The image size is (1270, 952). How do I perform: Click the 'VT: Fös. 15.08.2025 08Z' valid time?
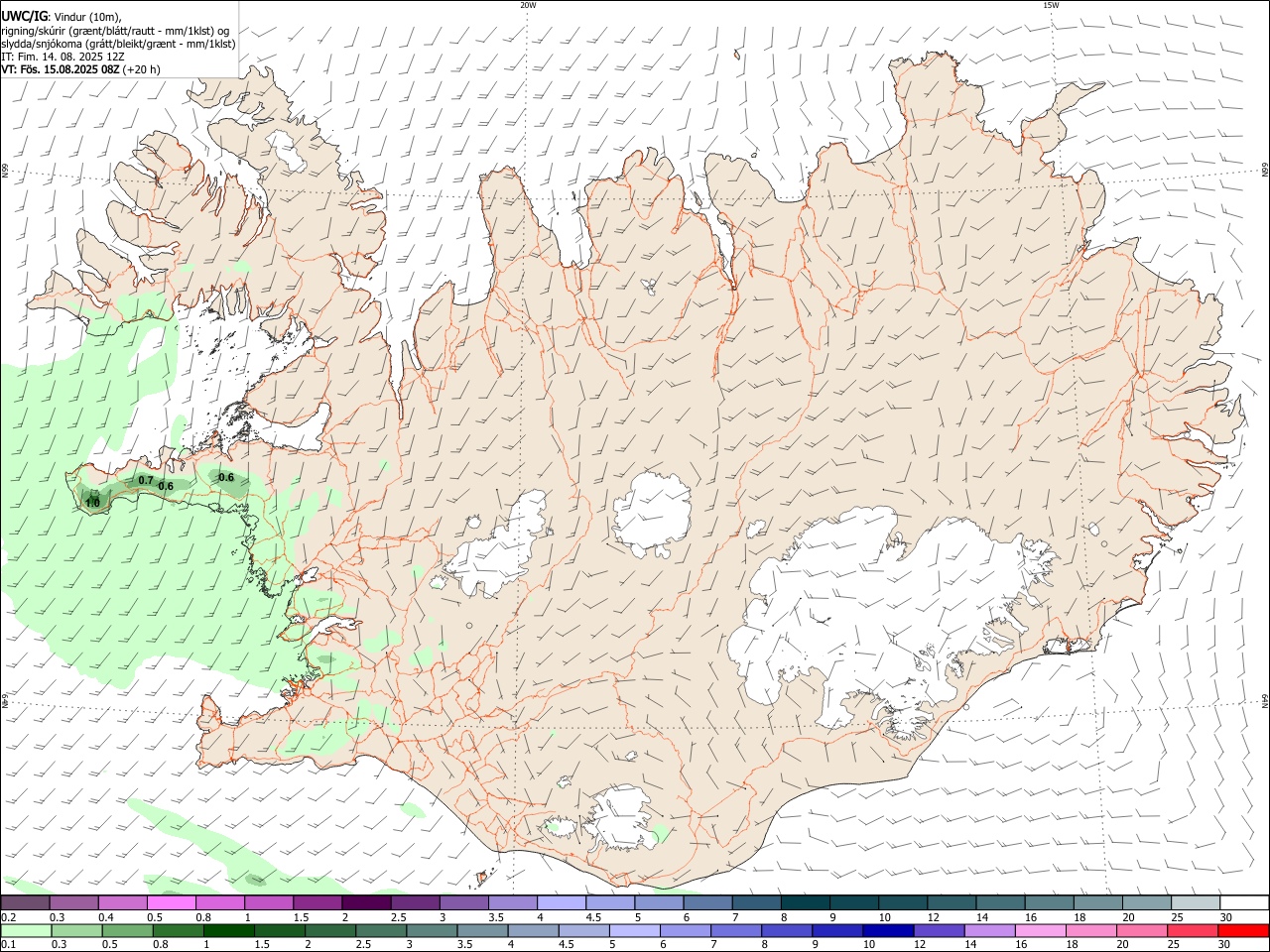pos(61,69)
